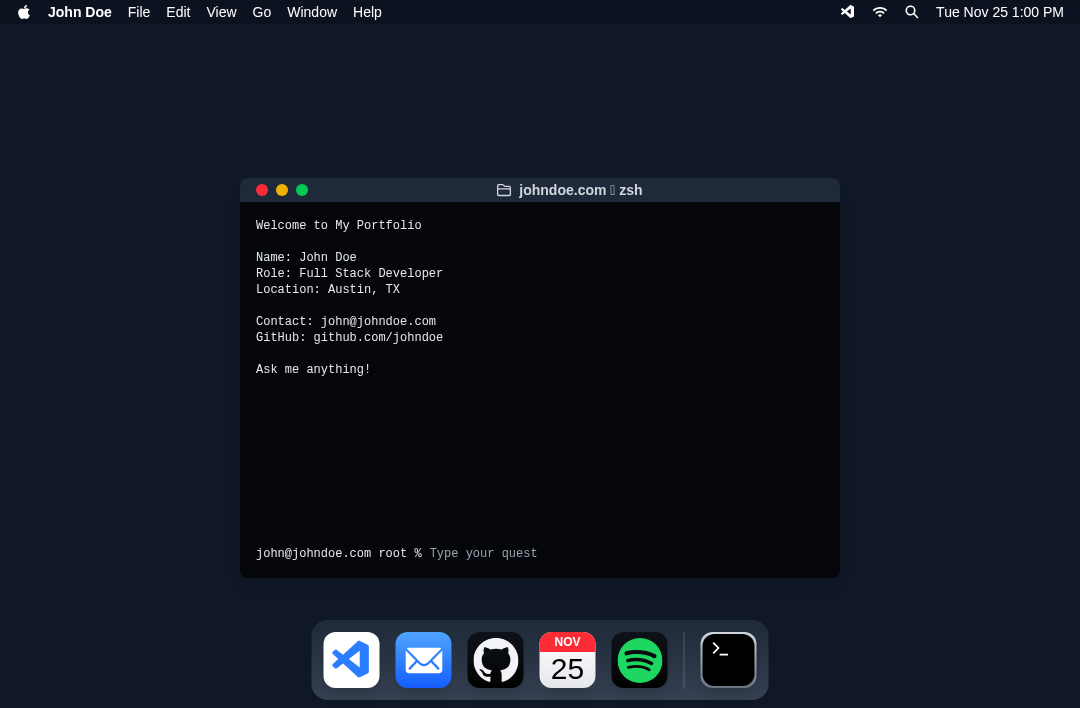Image resolution: width=1080 pixels, height=708 pixels.
Task: Open the GitHub link github.com/johndoe
Action: coord(378,337)
